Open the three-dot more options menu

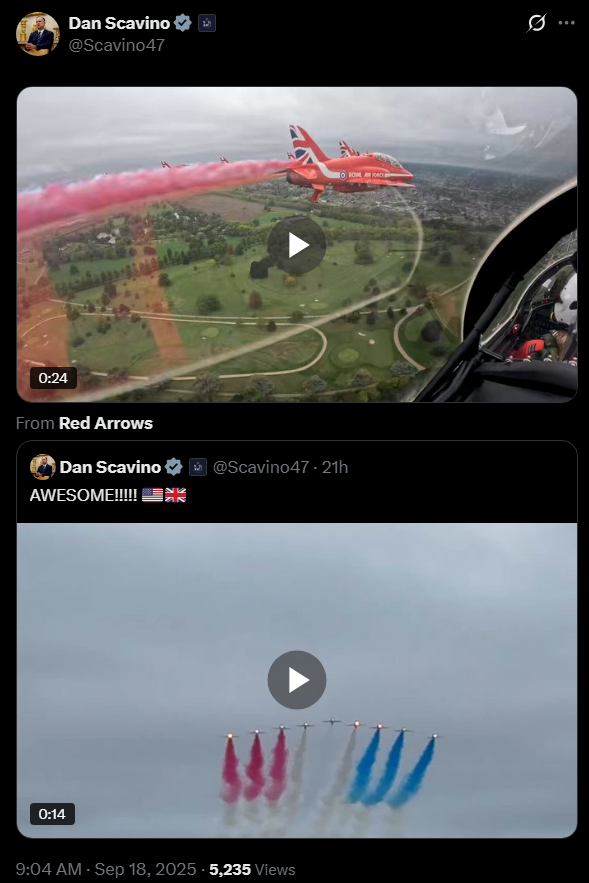(x=566, y=23)
